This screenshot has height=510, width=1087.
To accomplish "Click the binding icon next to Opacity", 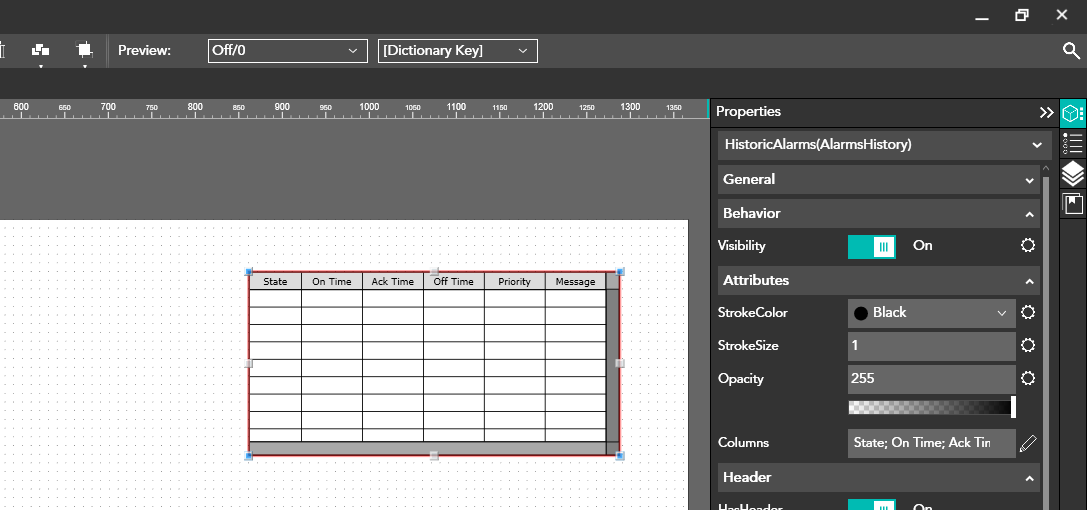I will (1027, 379).
